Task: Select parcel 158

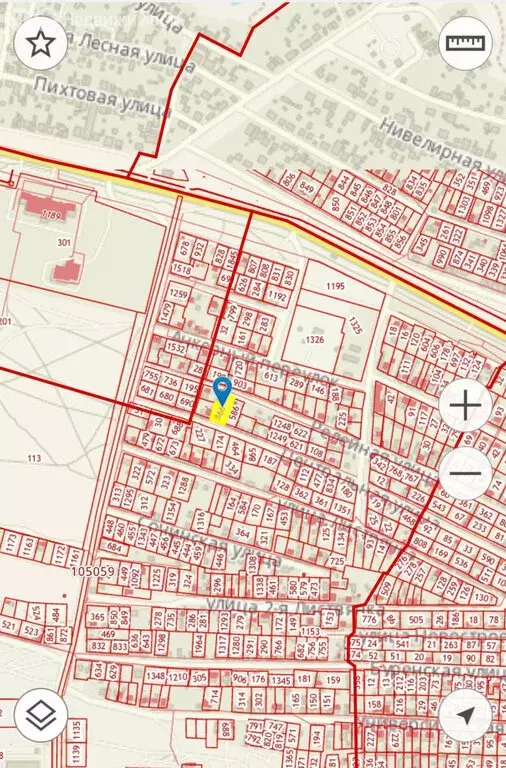Action: click(x=374, y=704)
